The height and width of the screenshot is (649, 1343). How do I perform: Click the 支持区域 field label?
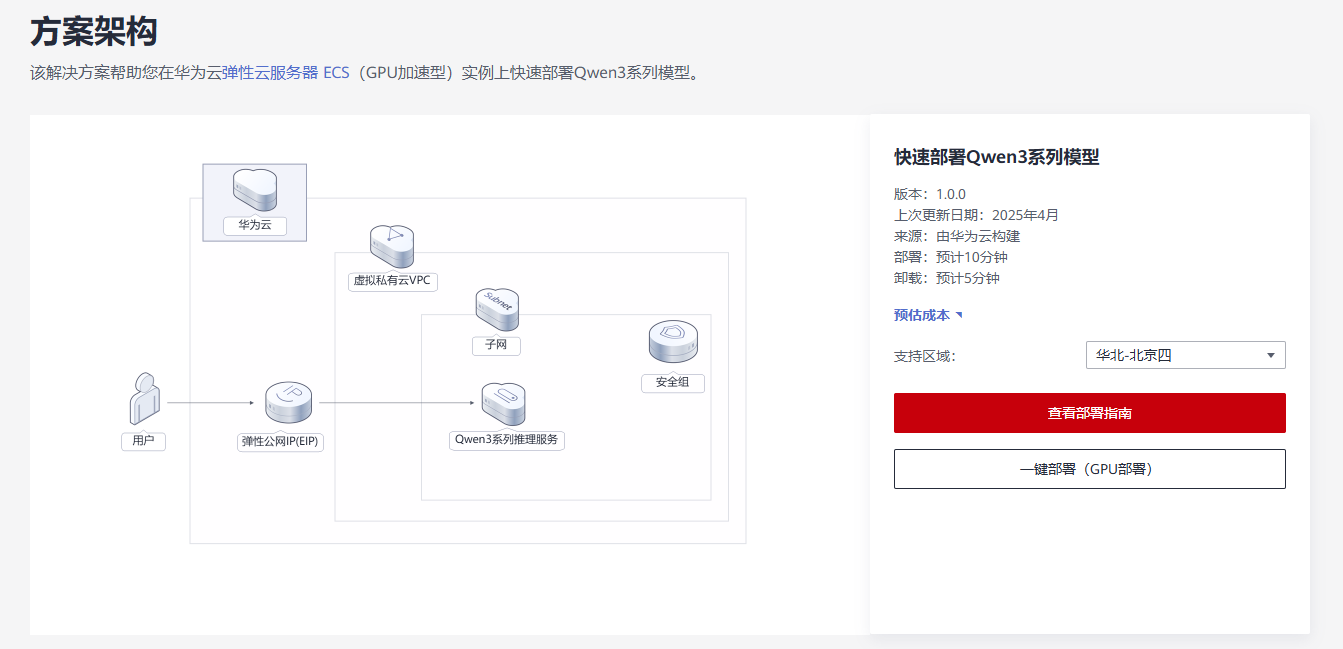tap(925, 356)
